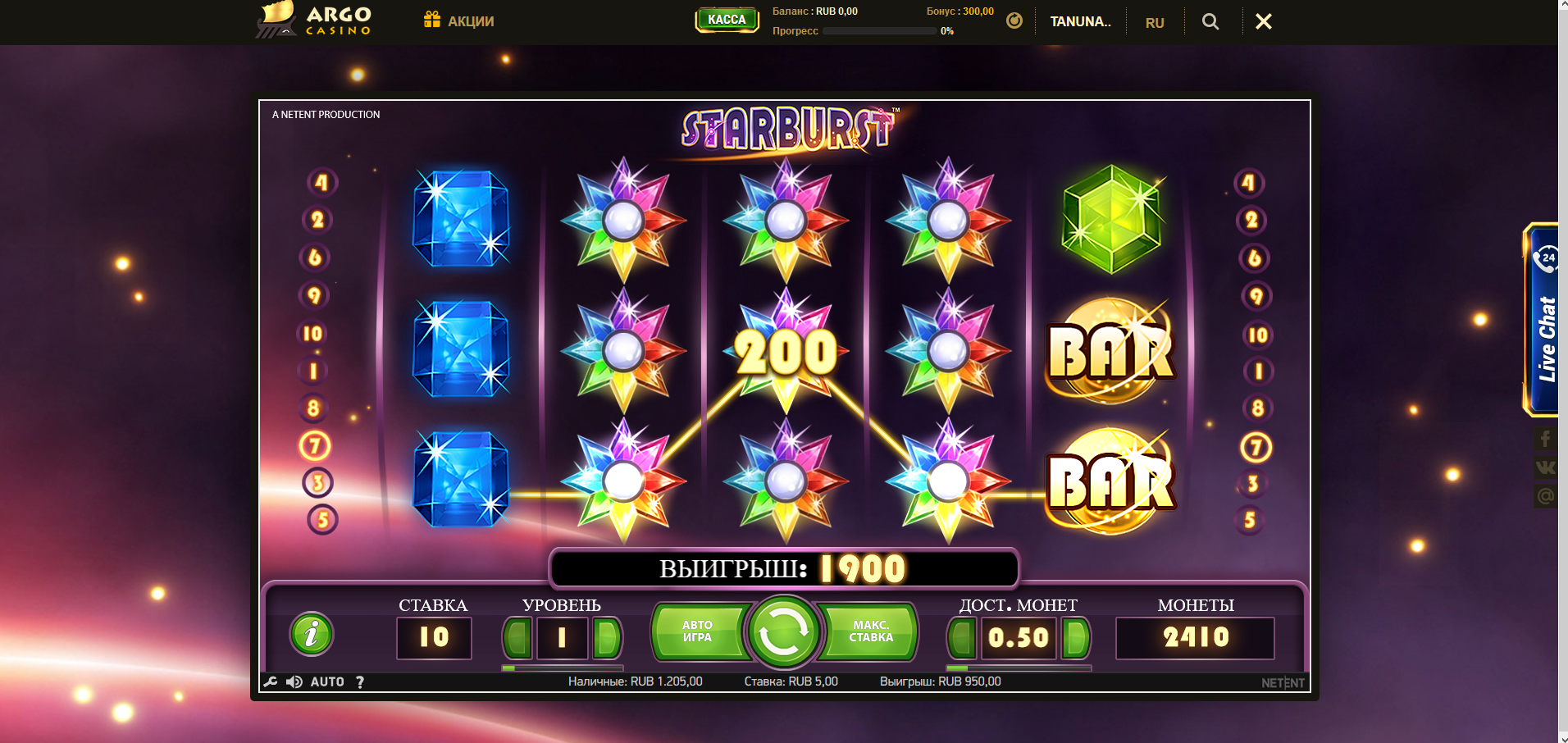
Task: Click the КАССА cashier button
Action: (x=727, y=20)
